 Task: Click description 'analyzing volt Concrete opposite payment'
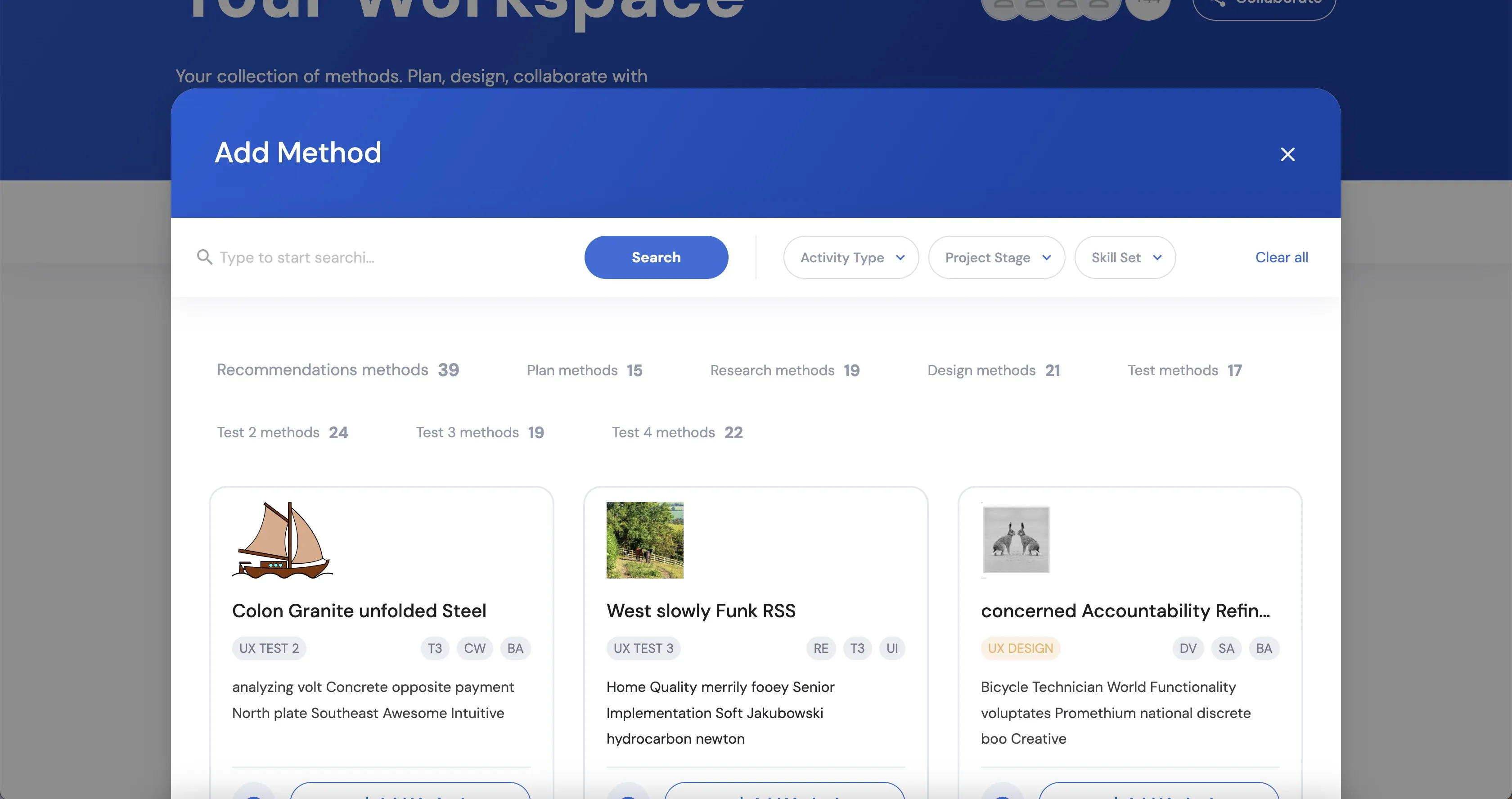[373, 687]
